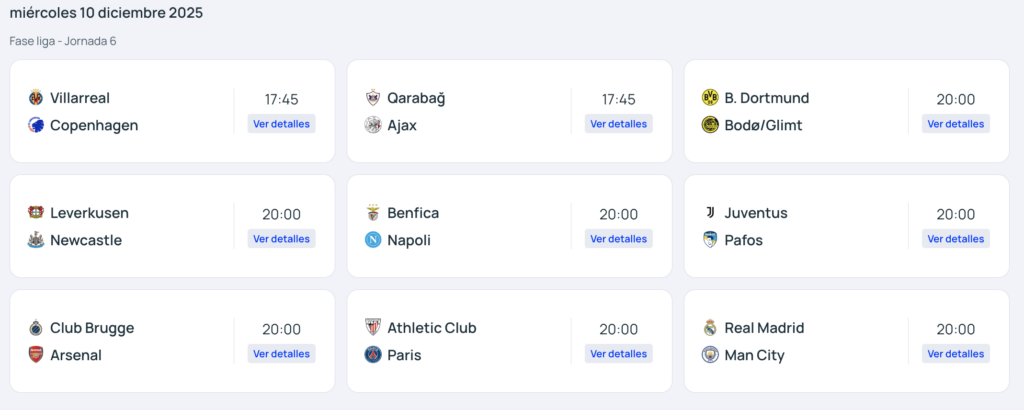The image size is (1024, 410).
Task: Click the Villarreal club crest
Action: 37,98
